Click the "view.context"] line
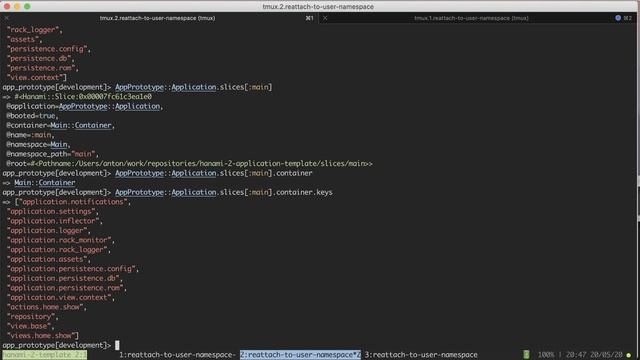Viewport: 640px width, 360px height. pos(37,78)
